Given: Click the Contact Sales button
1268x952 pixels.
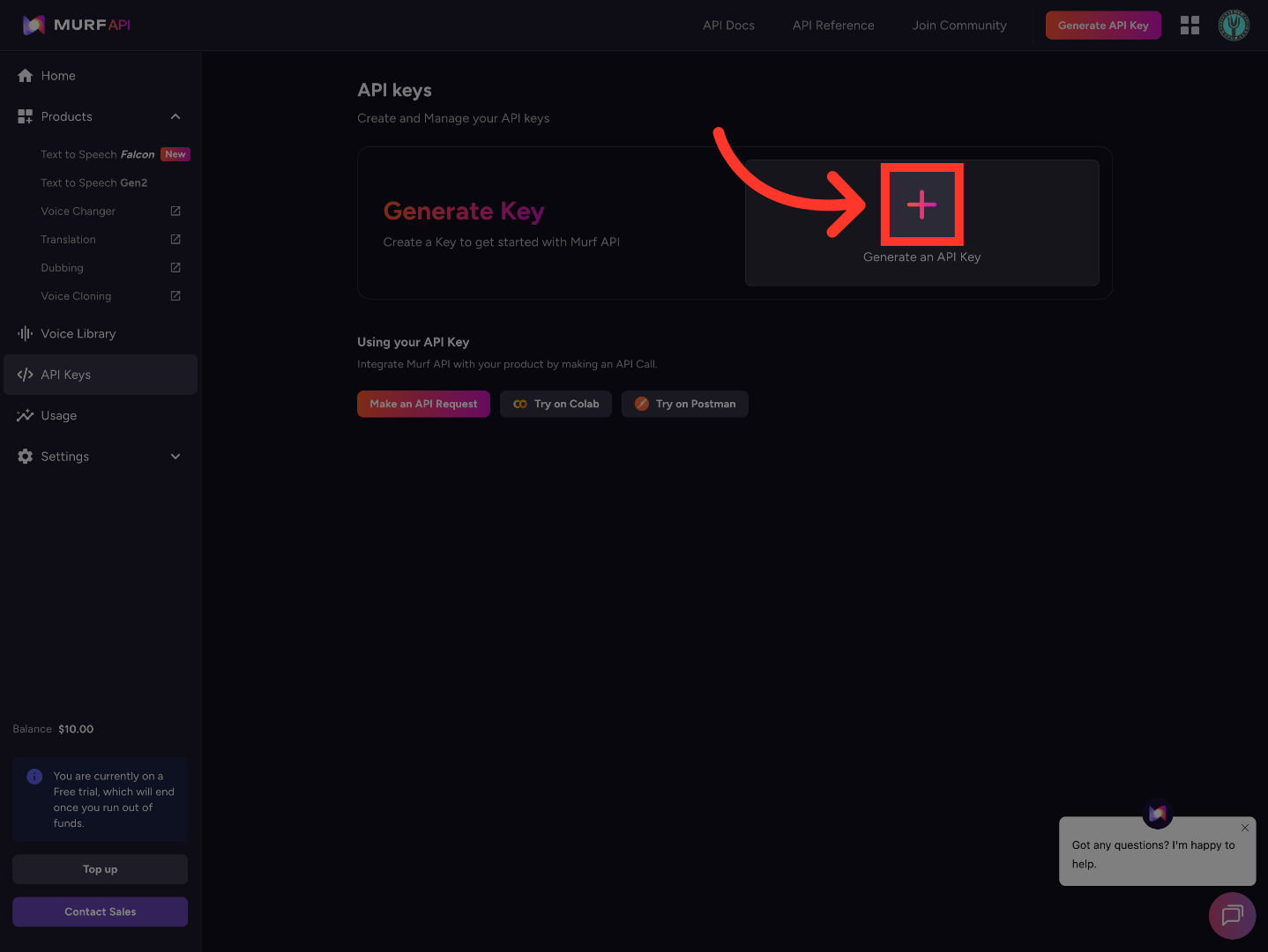Looking at the screenshot, I should (x=100, y=911).
